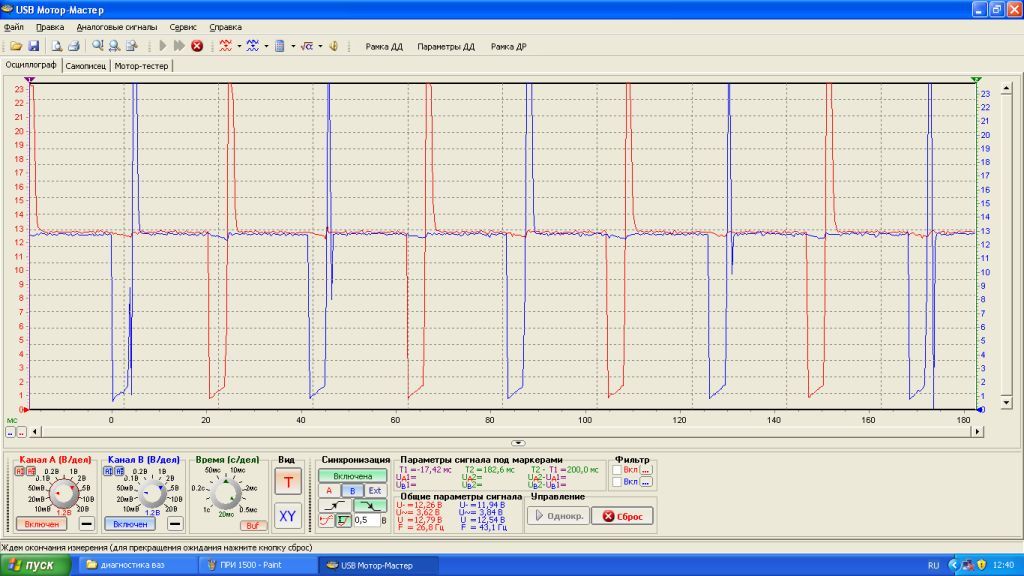The height and width of the screenshot is (576, 1024).
Task: Click the Время time base knob
Action: (x=226, y=494)
